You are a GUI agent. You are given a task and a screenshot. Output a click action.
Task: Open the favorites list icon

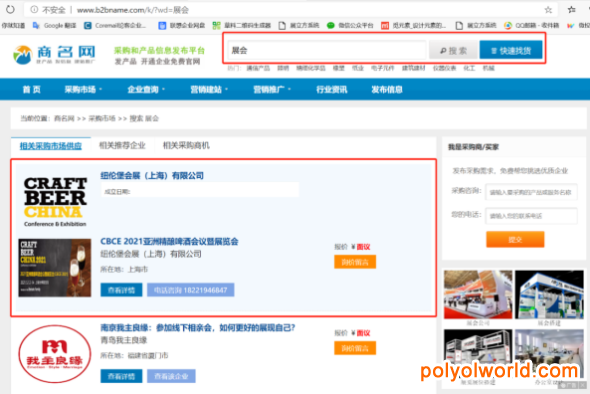tap(572, 10)
